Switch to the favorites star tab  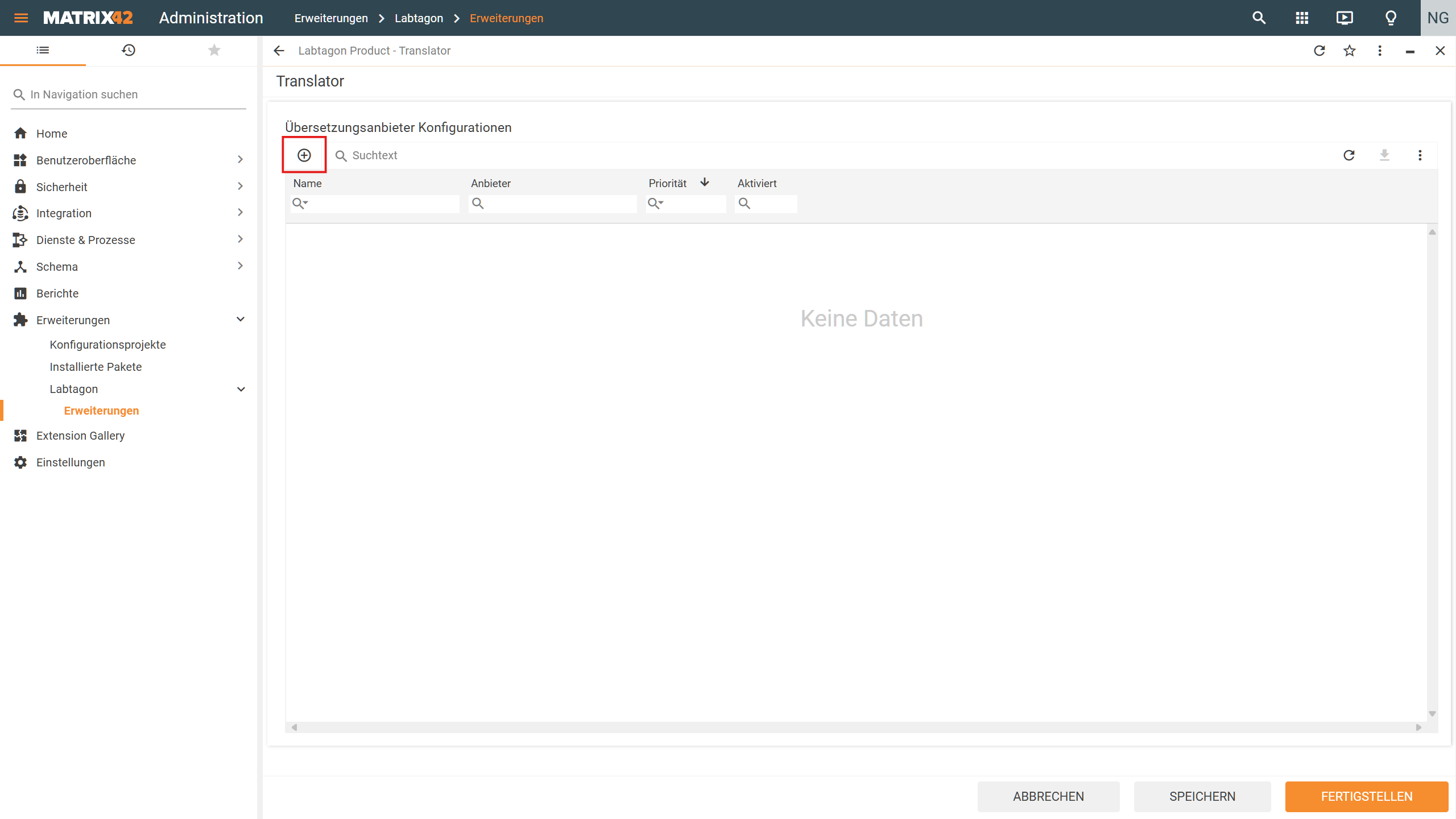pos(214,50)
